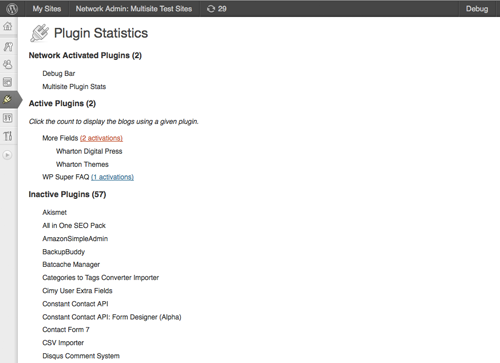
Task: Collapse the More Fields 2 activations list
Action: [x=101, y=138]
